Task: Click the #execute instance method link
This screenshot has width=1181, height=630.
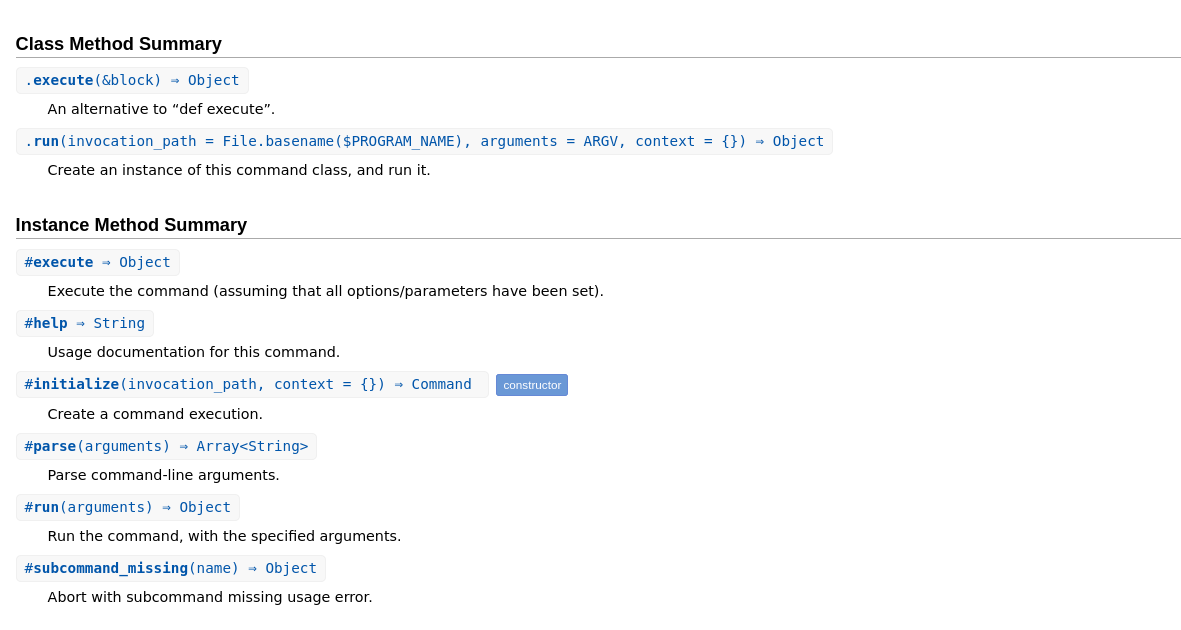Action: pos(59,262)
